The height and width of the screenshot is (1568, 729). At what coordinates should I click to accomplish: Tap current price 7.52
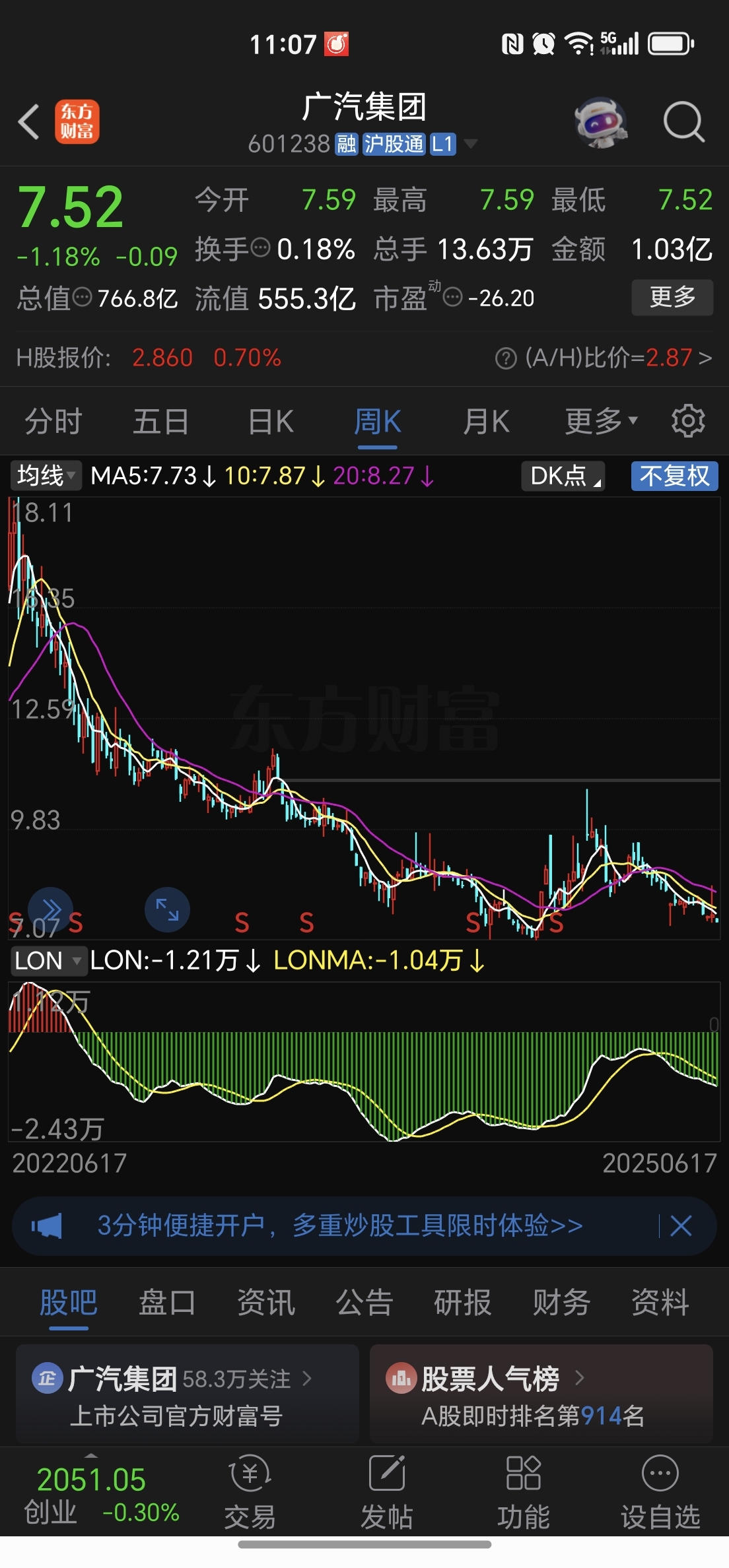point(71,207)
